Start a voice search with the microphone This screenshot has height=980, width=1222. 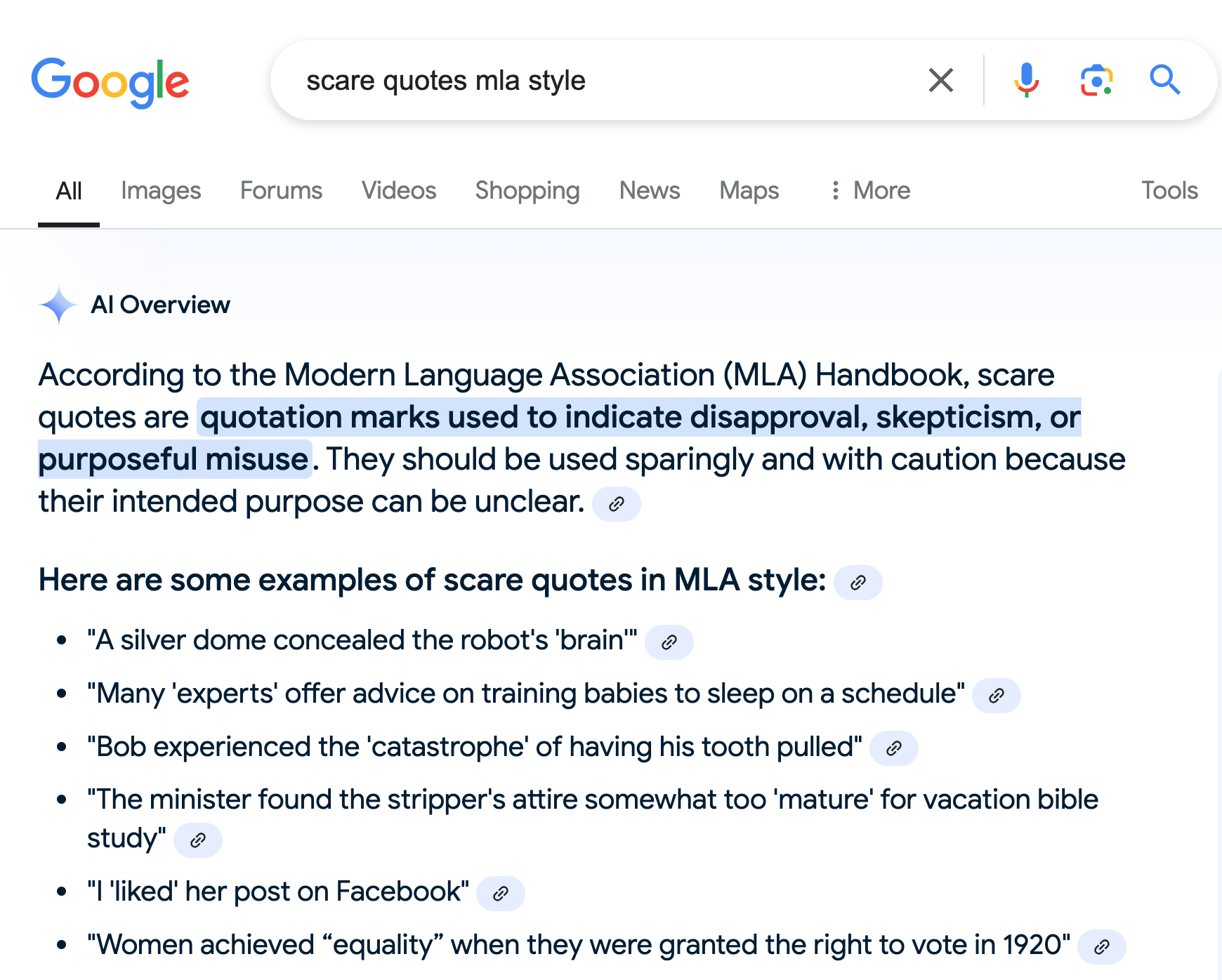coord(1026,80)
